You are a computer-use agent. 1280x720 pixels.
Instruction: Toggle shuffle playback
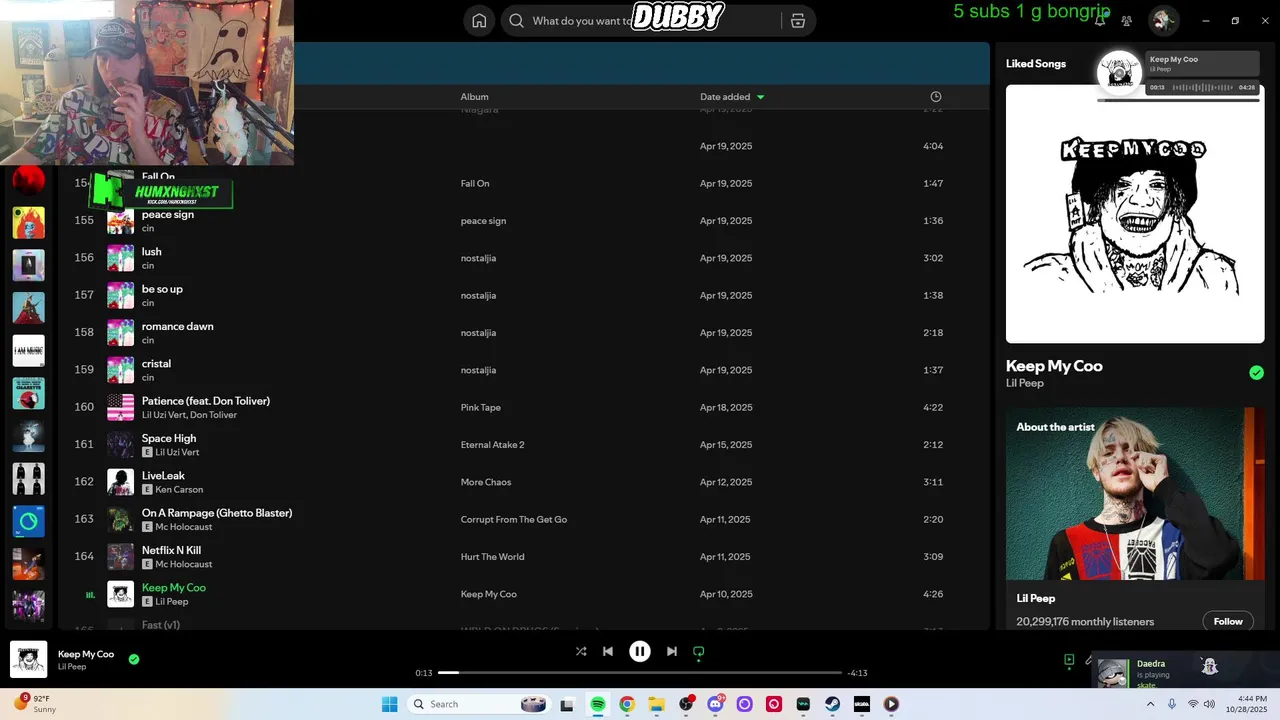(581, 651)
